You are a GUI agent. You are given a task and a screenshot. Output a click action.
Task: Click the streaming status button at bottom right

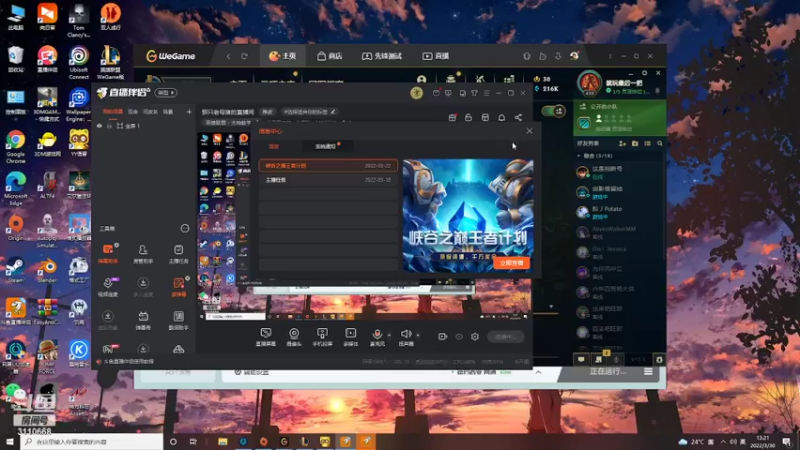(x=505, y=337)
